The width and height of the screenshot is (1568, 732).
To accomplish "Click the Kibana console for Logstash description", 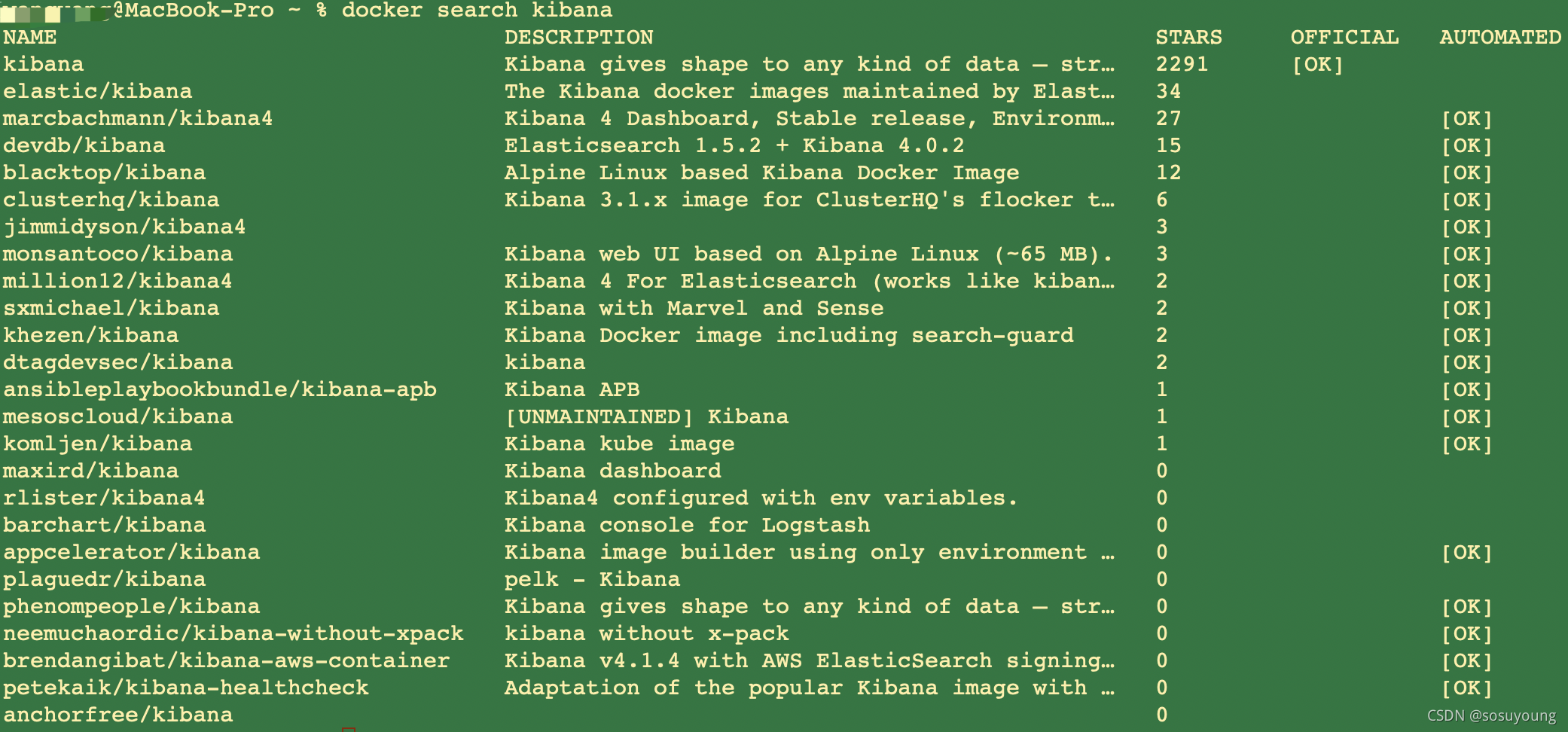I will point(687,525).
